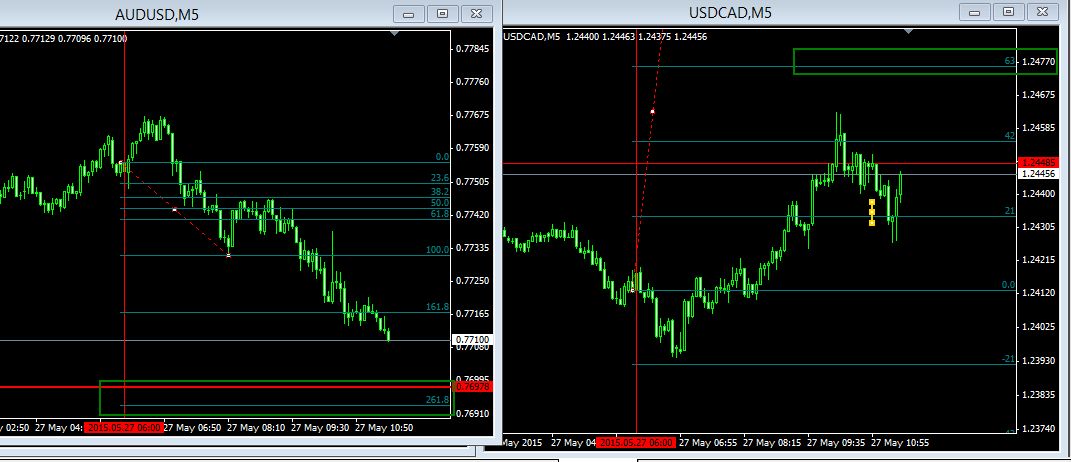The image size is (1071, 462).
Task: Click the AUDUSD chart shift triangle marker
Action: click(x=397, y=34)
